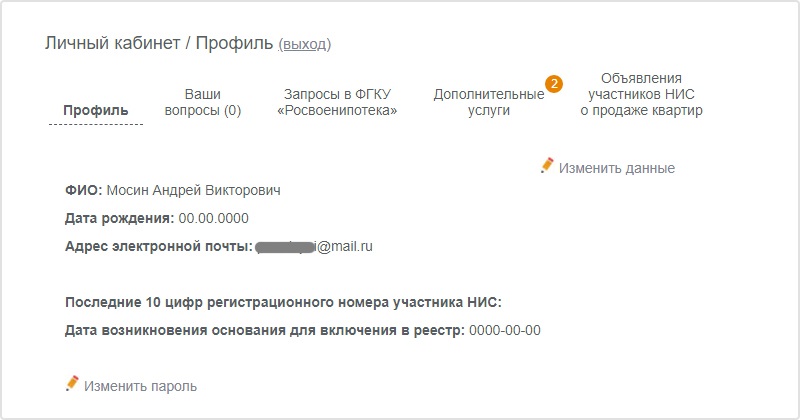Click the Изменить данные link text
The image size is (800, 420).
[x=616, y=168]
